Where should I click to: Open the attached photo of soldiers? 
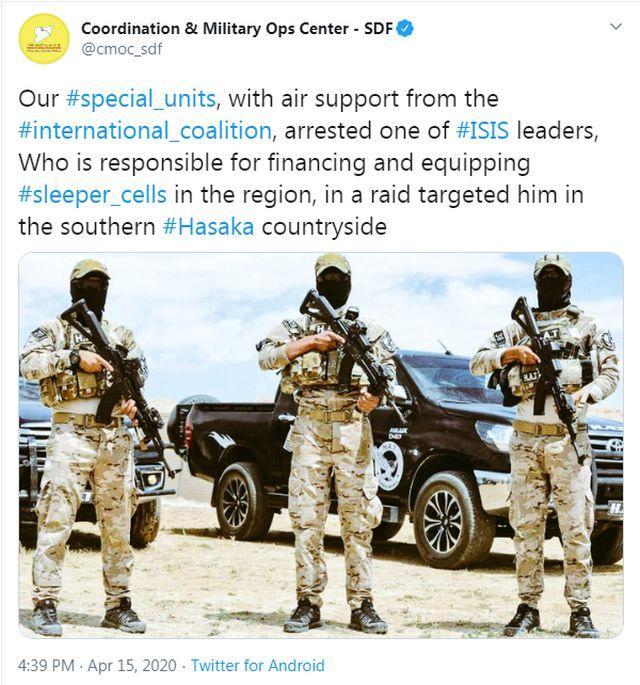(321, 445)
